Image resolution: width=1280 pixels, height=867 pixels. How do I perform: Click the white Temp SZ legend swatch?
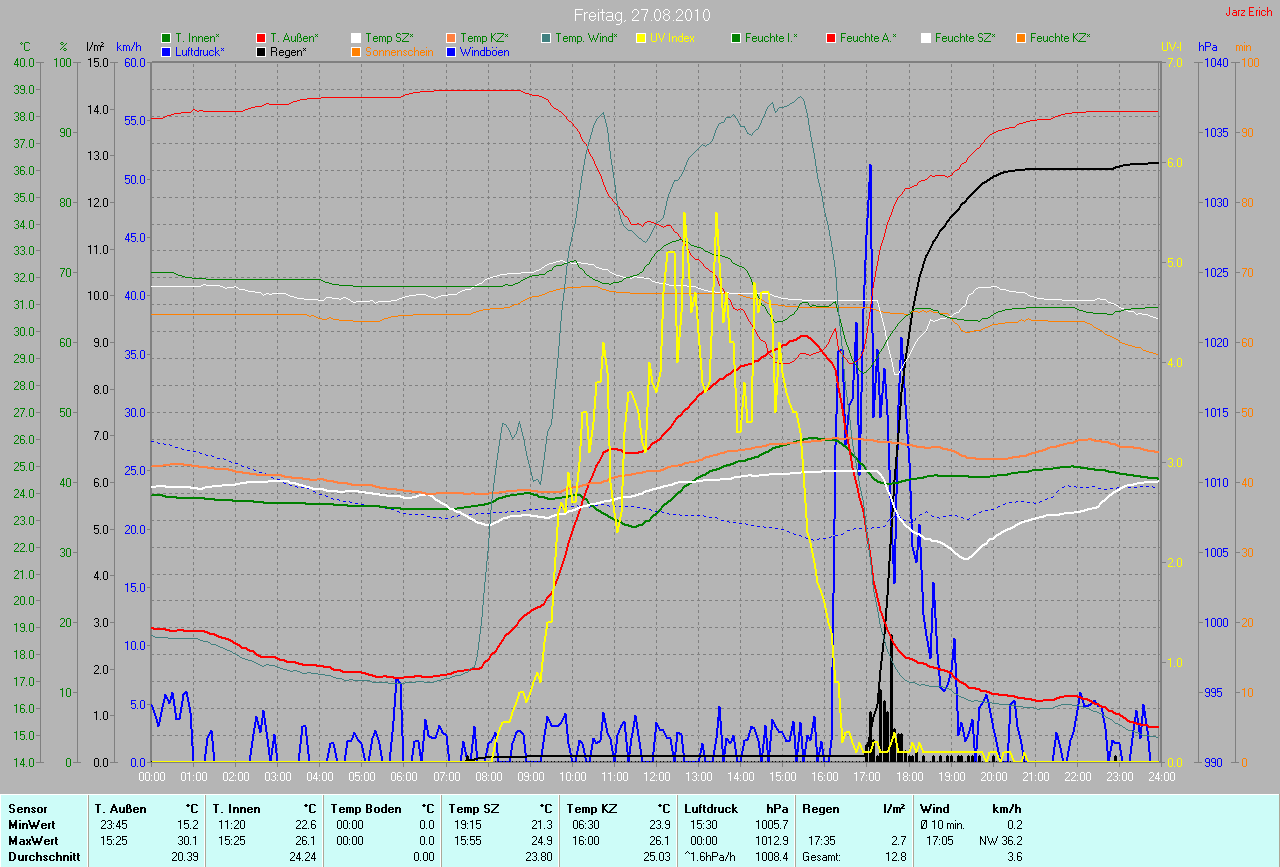coord(357,38)
